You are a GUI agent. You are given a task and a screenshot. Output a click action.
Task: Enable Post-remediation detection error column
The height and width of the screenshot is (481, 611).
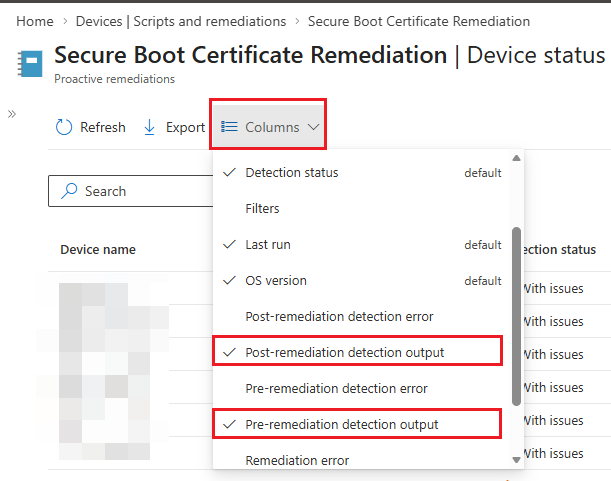click(x=339, y=317)
